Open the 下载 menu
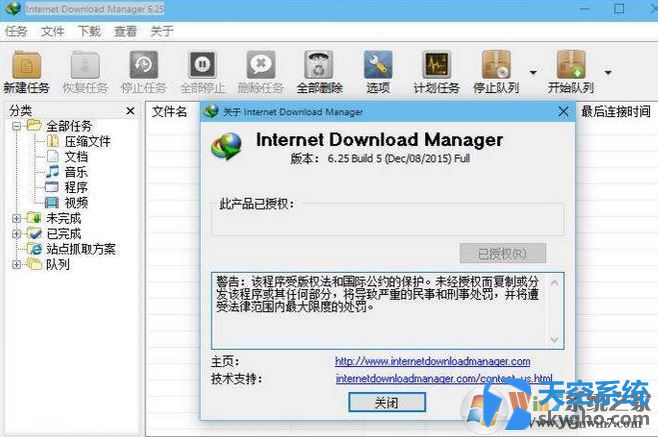The height and width of the screenshot is (437, 658). click(x=89, y=31)
